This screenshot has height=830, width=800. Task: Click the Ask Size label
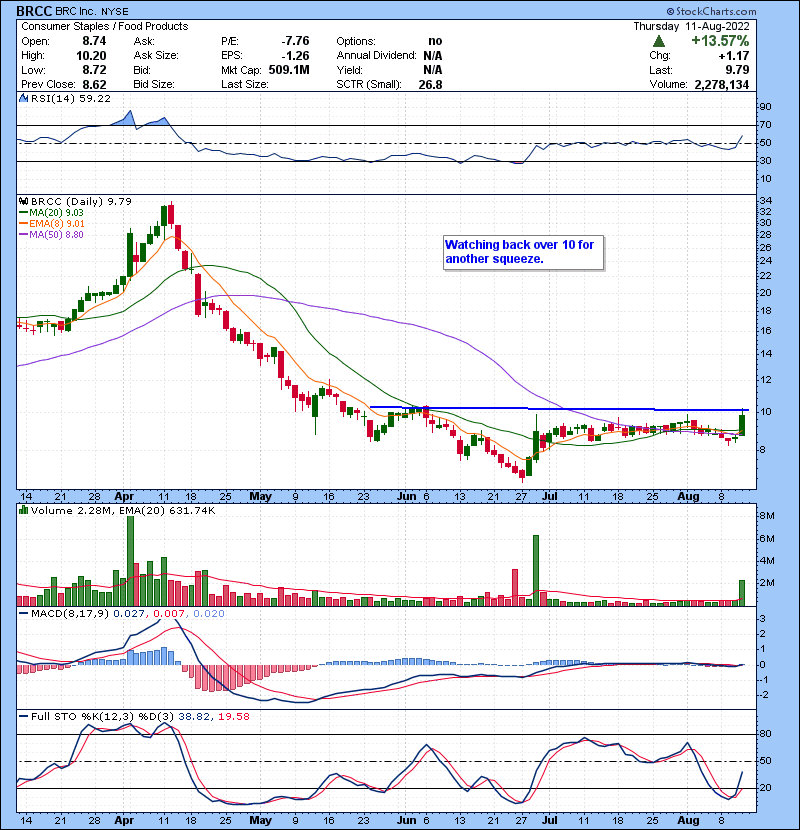pyautogui.click(x=156, y=56)
